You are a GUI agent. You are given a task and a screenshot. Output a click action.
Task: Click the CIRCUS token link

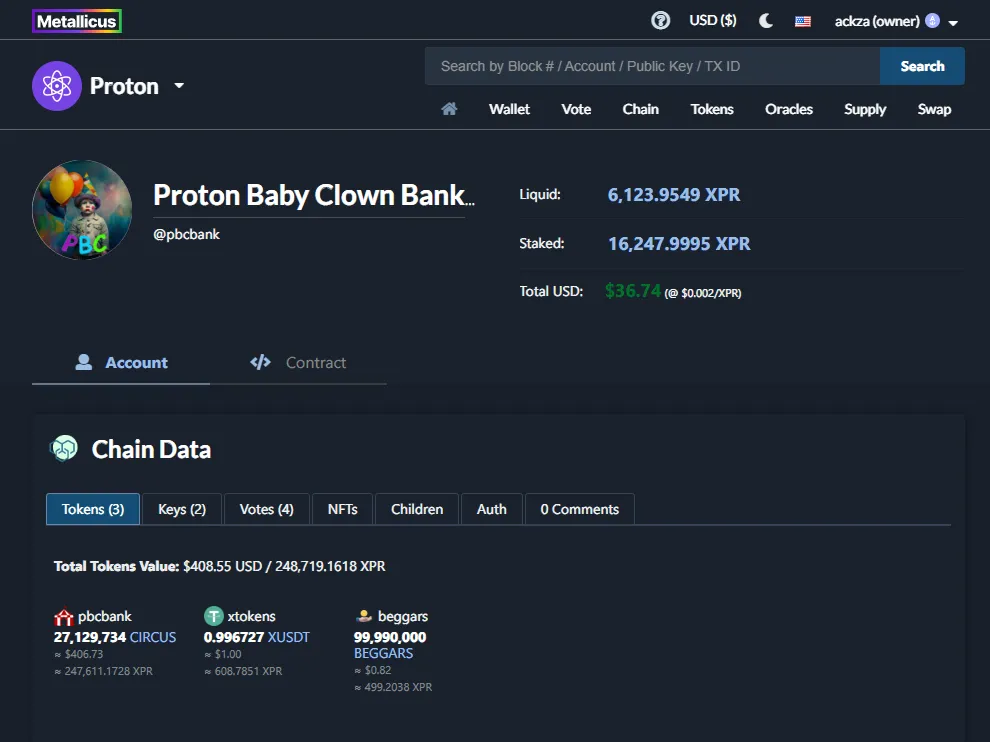[153, 637]
